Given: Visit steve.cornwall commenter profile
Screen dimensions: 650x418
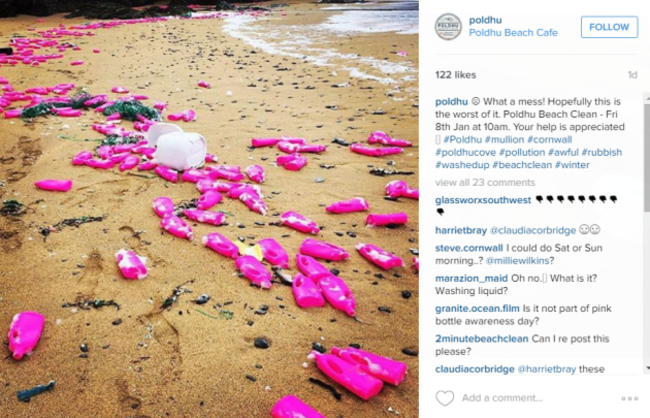Looking at the screenshot, I should [469, 248].
